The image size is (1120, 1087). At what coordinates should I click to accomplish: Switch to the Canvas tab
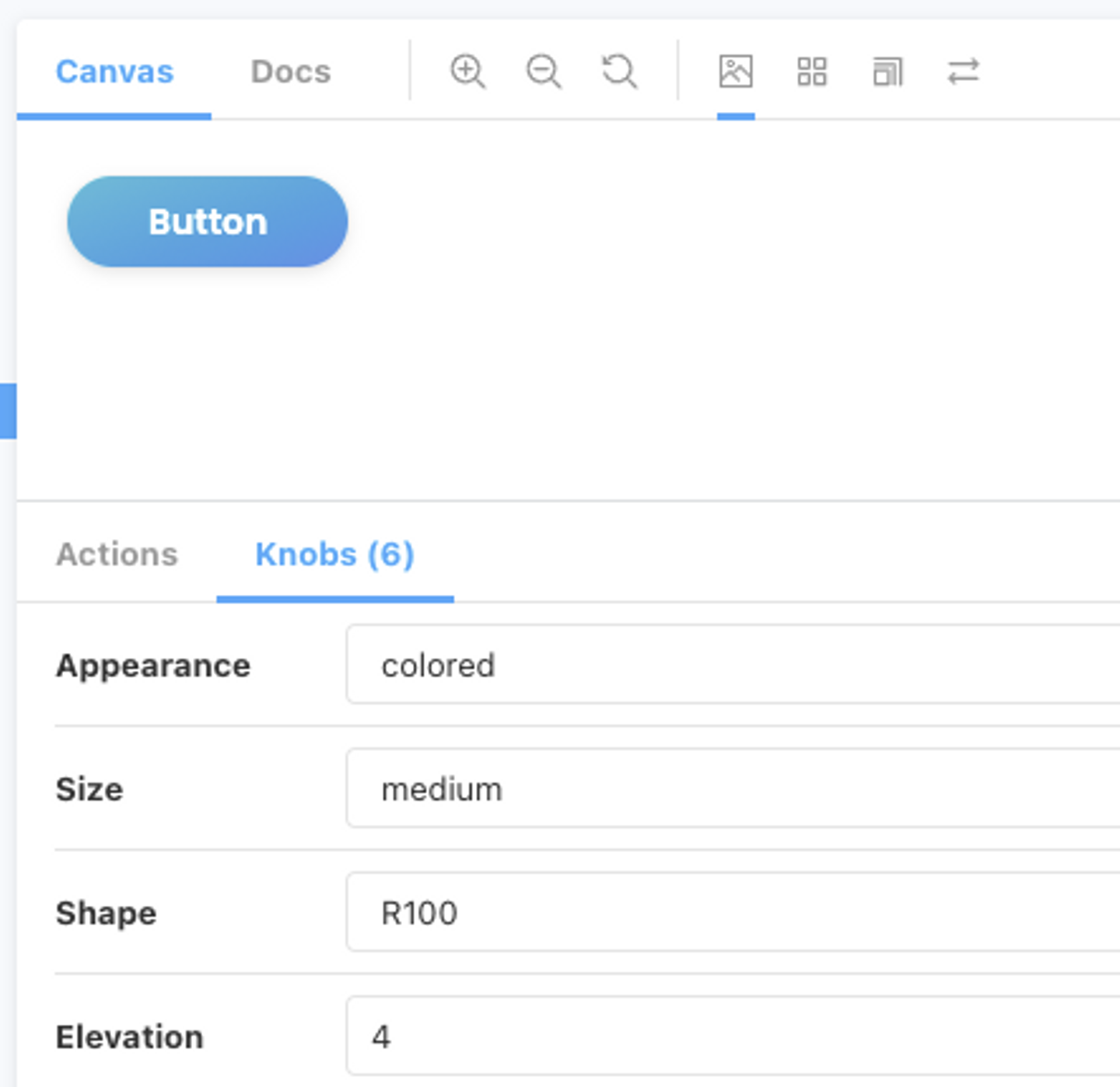click(114, 72)
